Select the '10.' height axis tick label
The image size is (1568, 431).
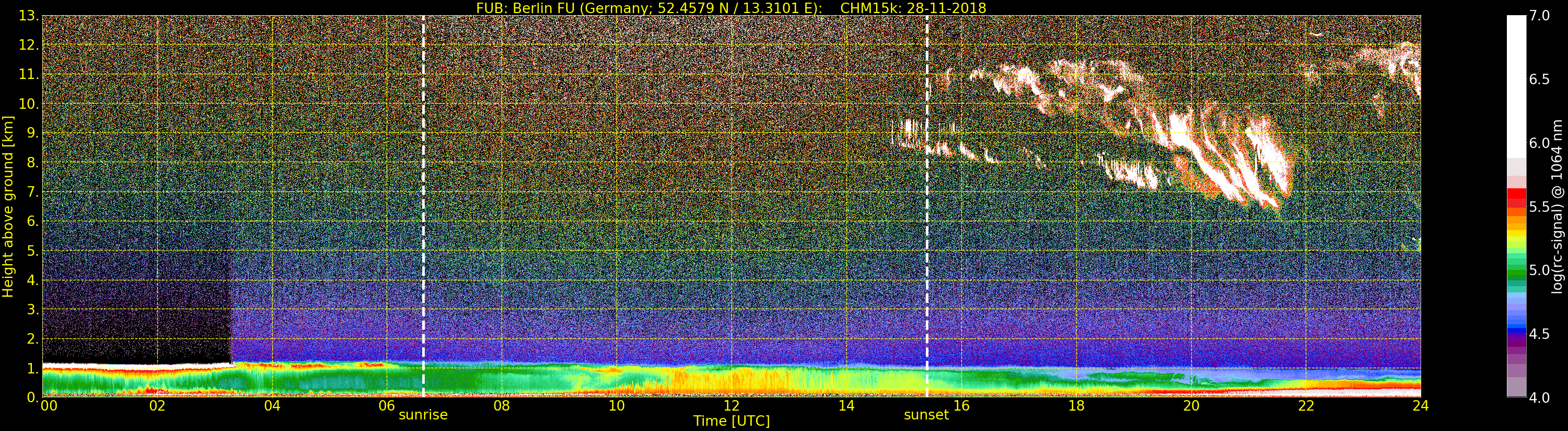tap(29, 104)
